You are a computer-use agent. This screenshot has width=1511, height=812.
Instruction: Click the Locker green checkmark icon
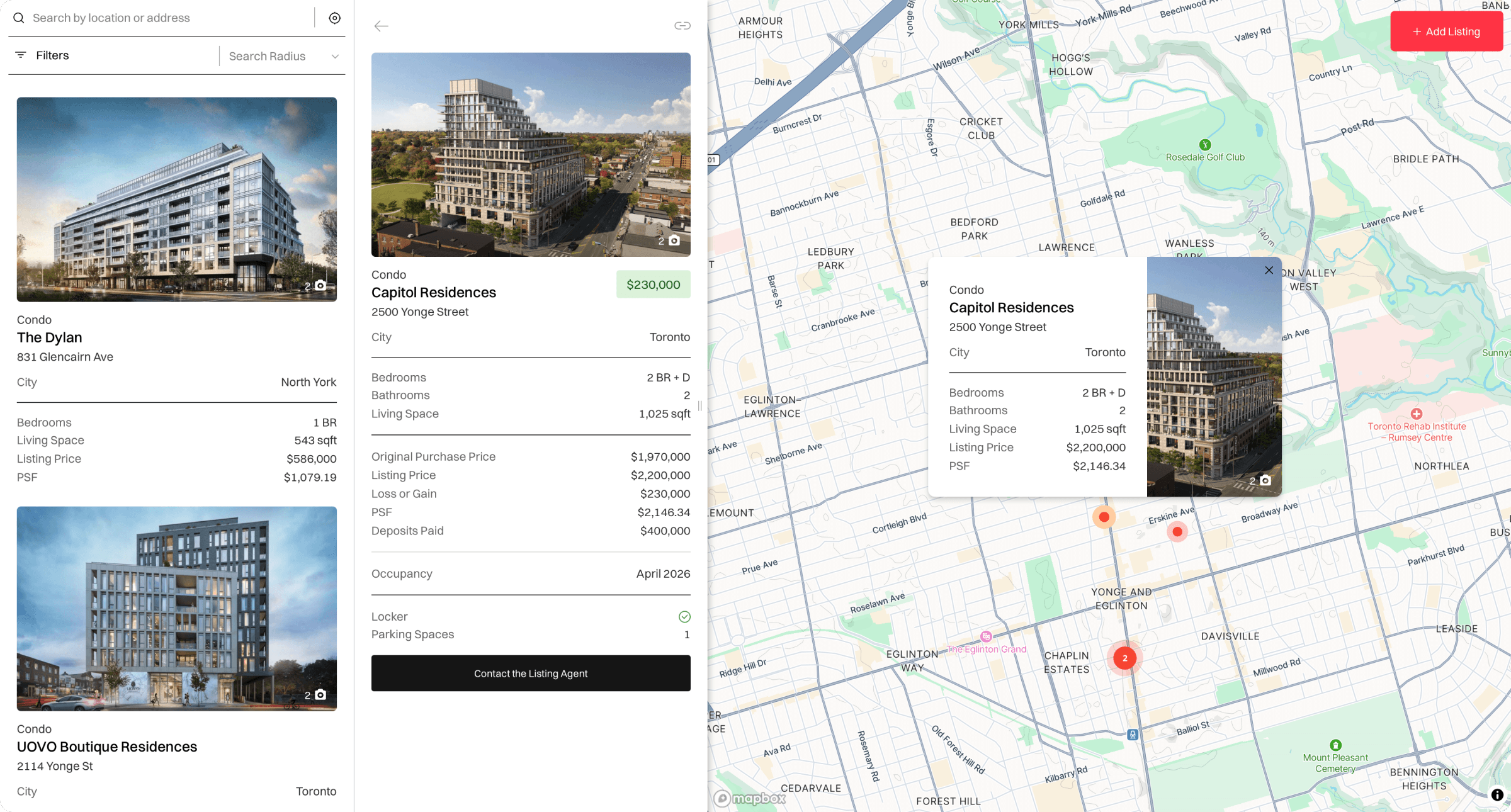coord(684,617)
